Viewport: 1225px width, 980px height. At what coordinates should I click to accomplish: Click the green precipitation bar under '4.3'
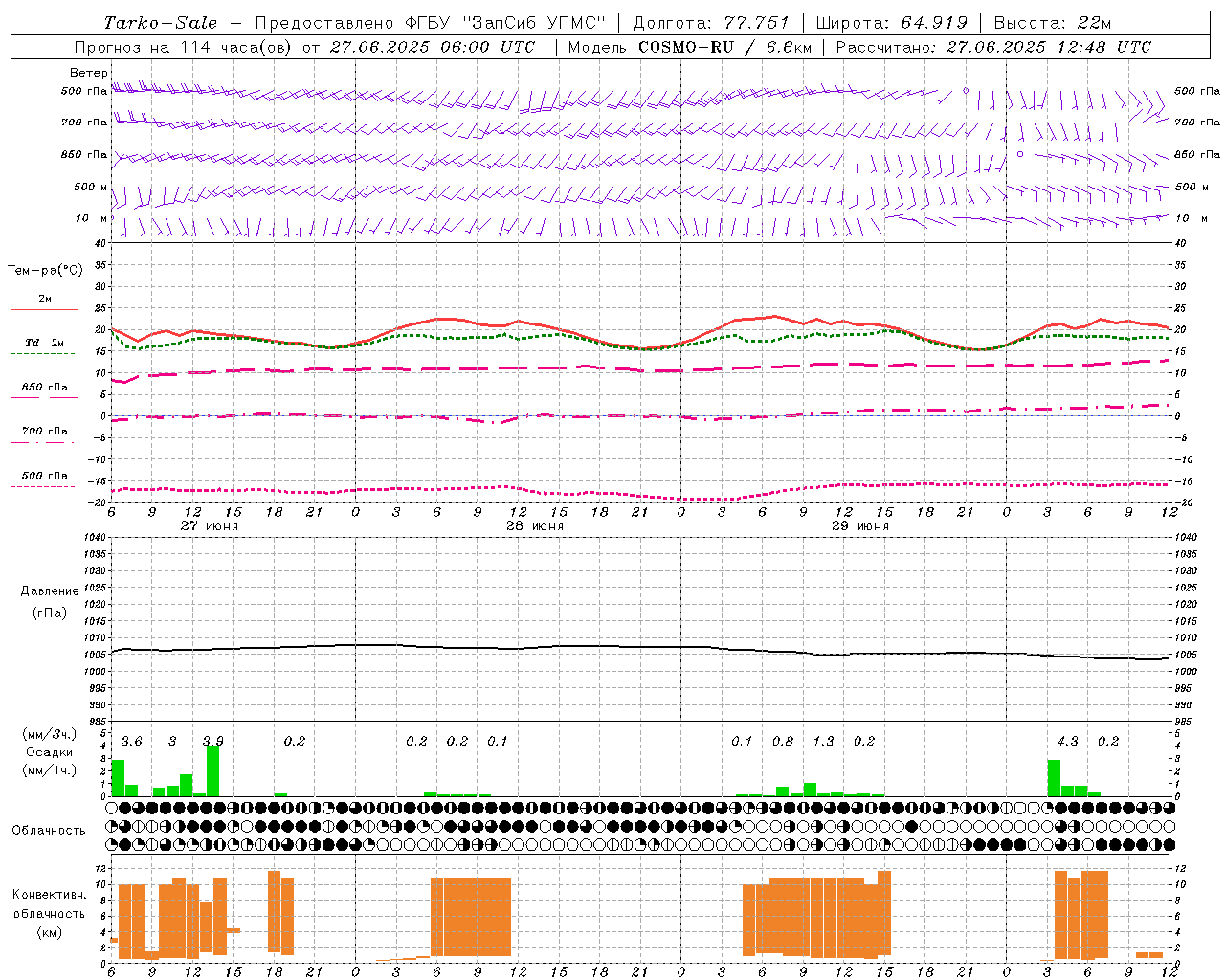(x=1054, y=778)
